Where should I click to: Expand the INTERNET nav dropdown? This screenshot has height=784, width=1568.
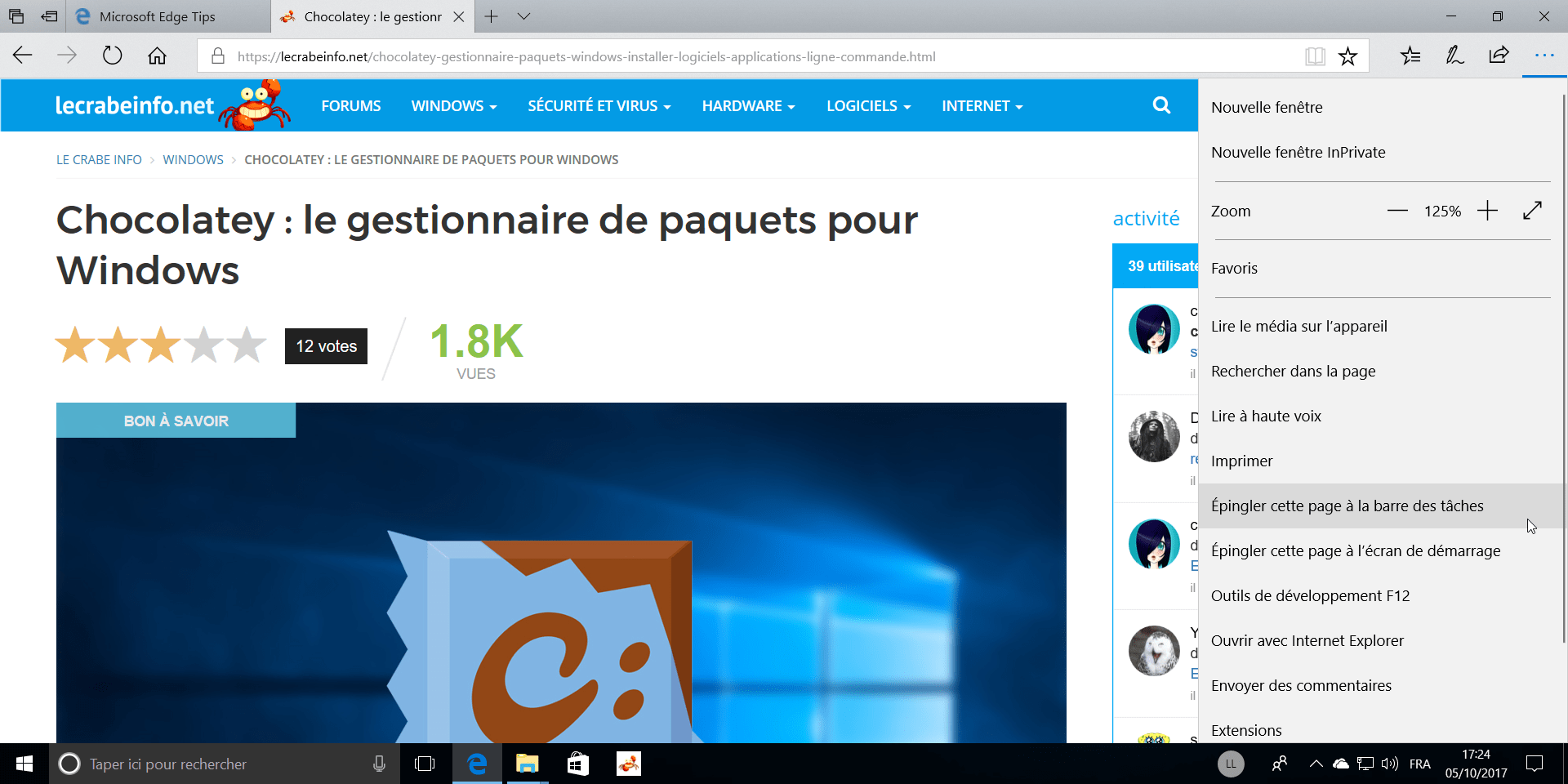pyautogui.click(x=982, y=106)
